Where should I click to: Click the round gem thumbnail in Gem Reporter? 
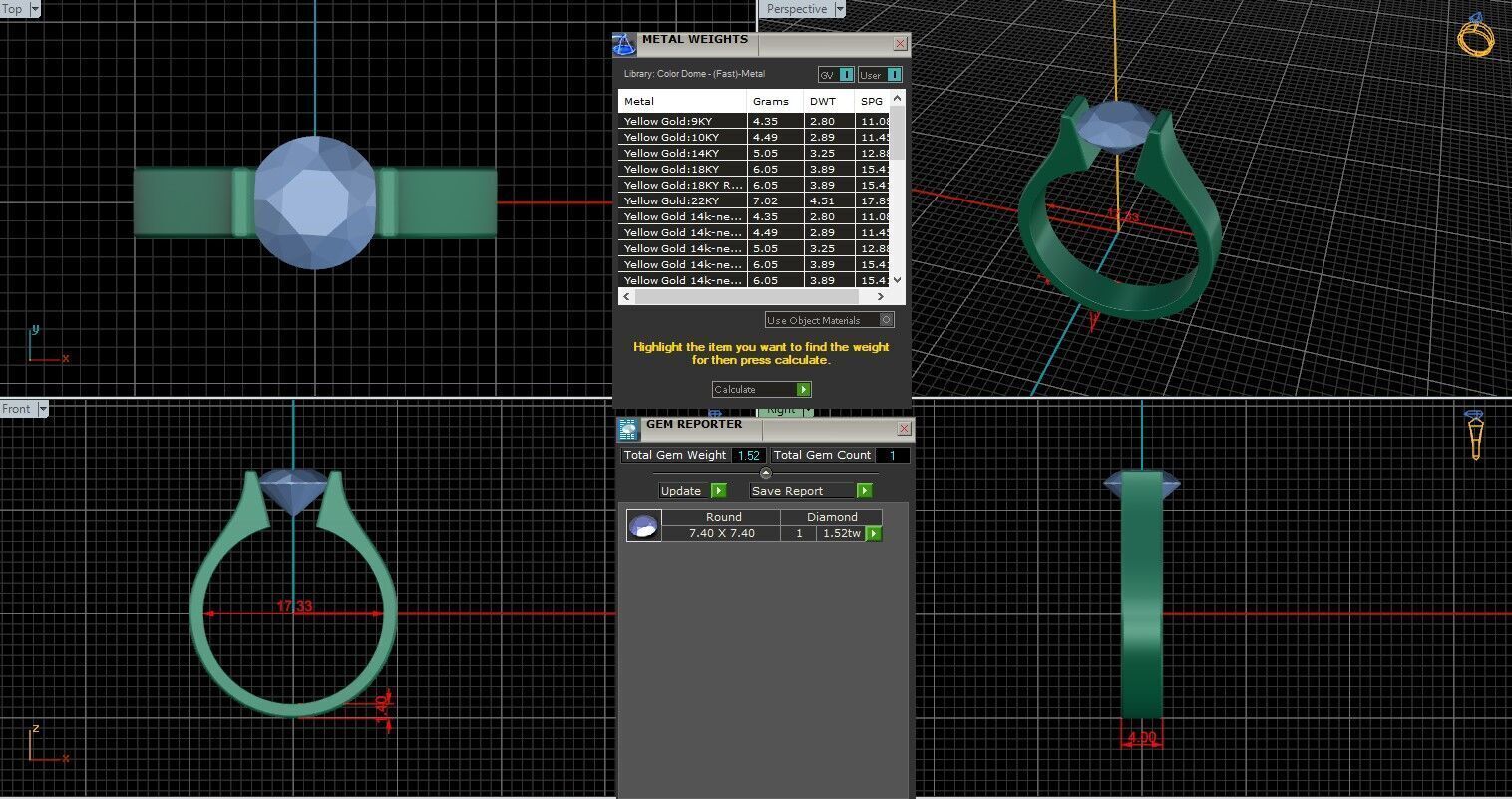[643, 525]
